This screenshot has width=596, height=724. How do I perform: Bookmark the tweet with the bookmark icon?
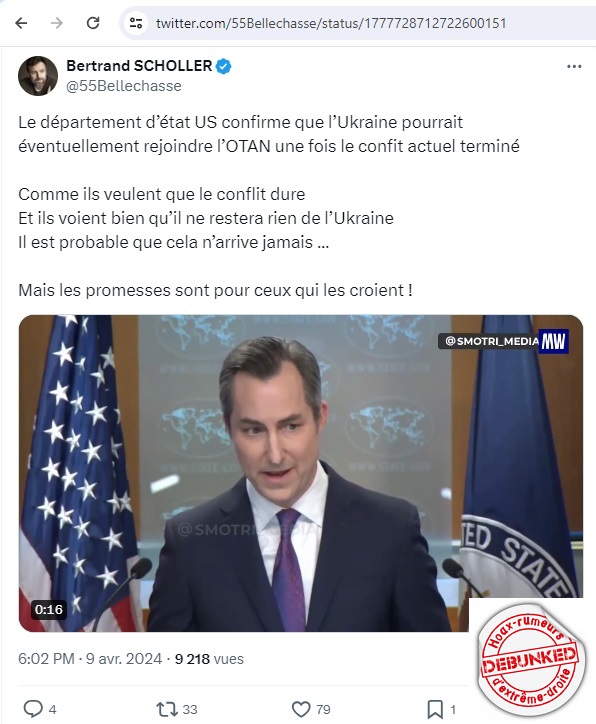pos(435,709)
